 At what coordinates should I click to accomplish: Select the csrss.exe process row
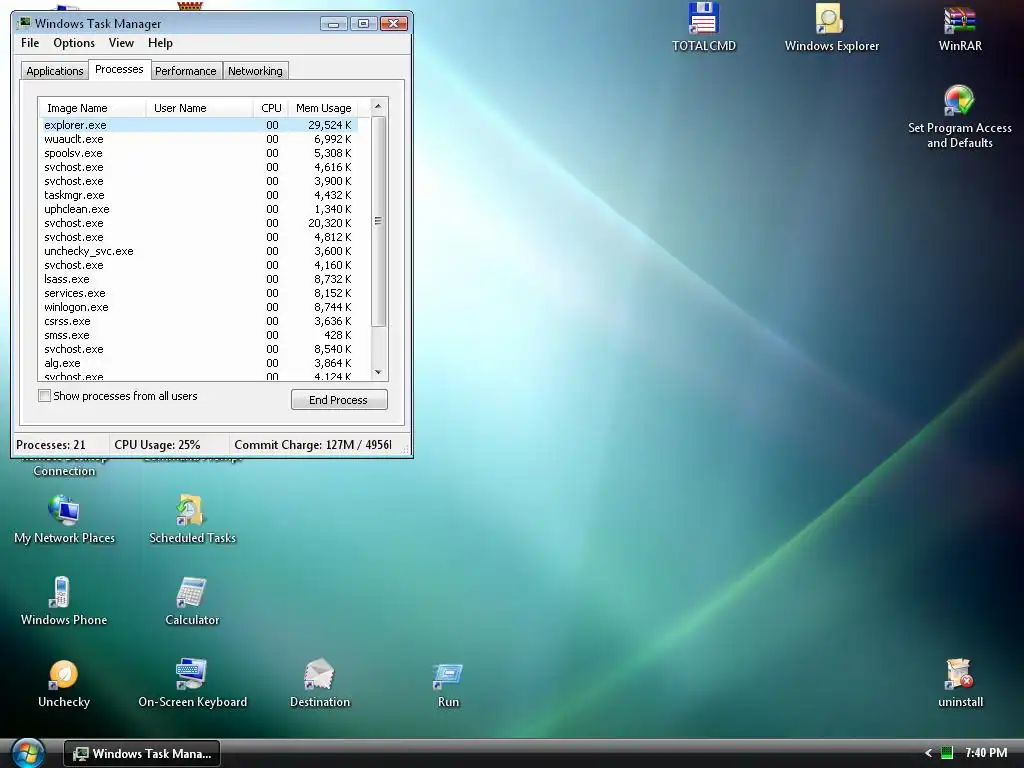(199, 321)
